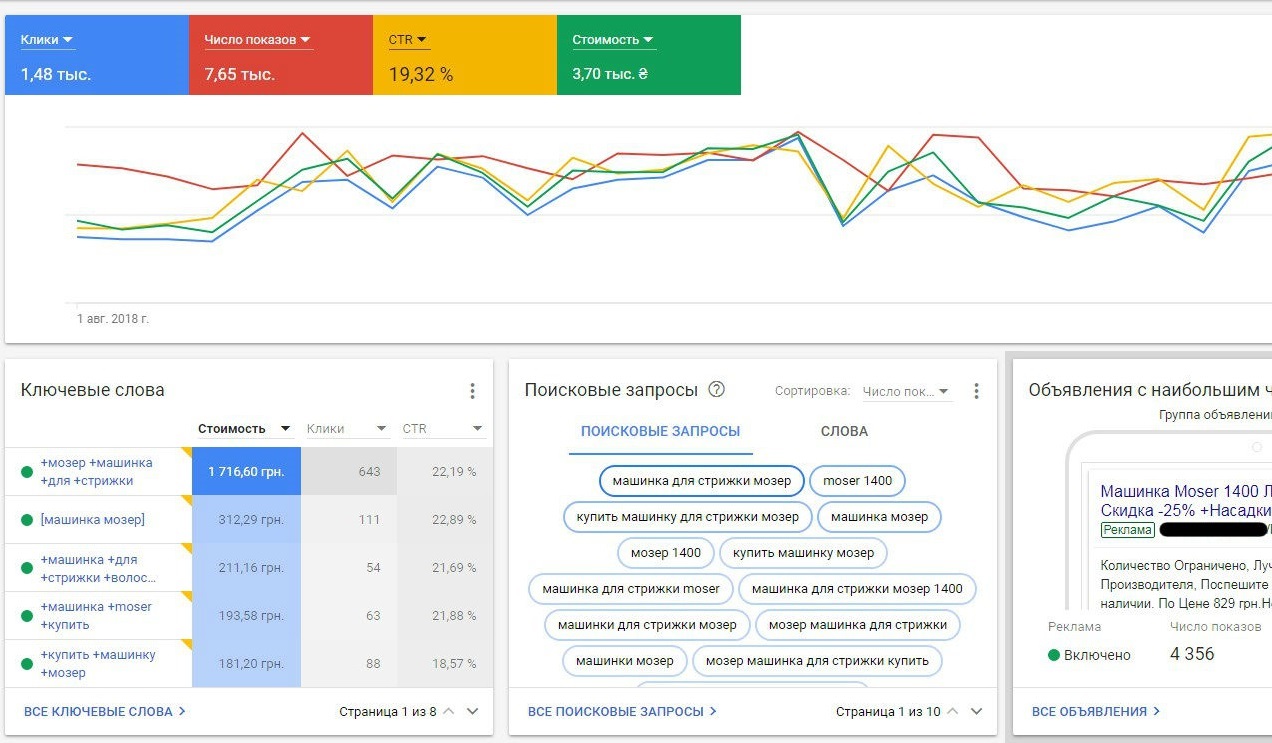Open the [машинка мозер] keyword link
Viewport: 1272px width, 743px height.
(x=93, y=520)
